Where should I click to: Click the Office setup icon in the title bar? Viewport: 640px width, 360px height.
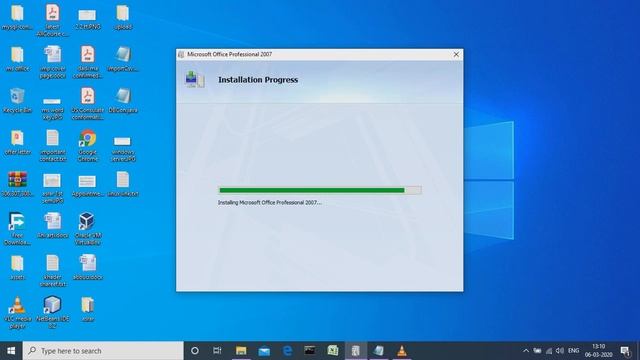coord(181,54)
